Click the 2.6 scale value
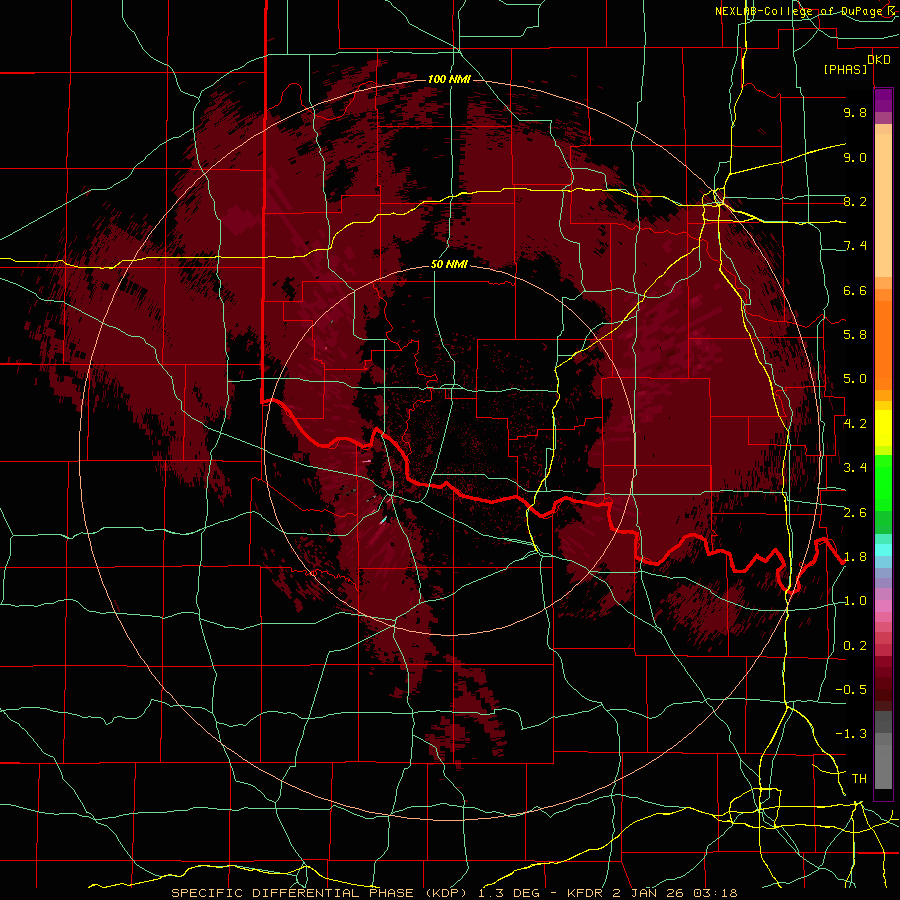Viewport: 900px width, 900px height. (x=855, y=513)
